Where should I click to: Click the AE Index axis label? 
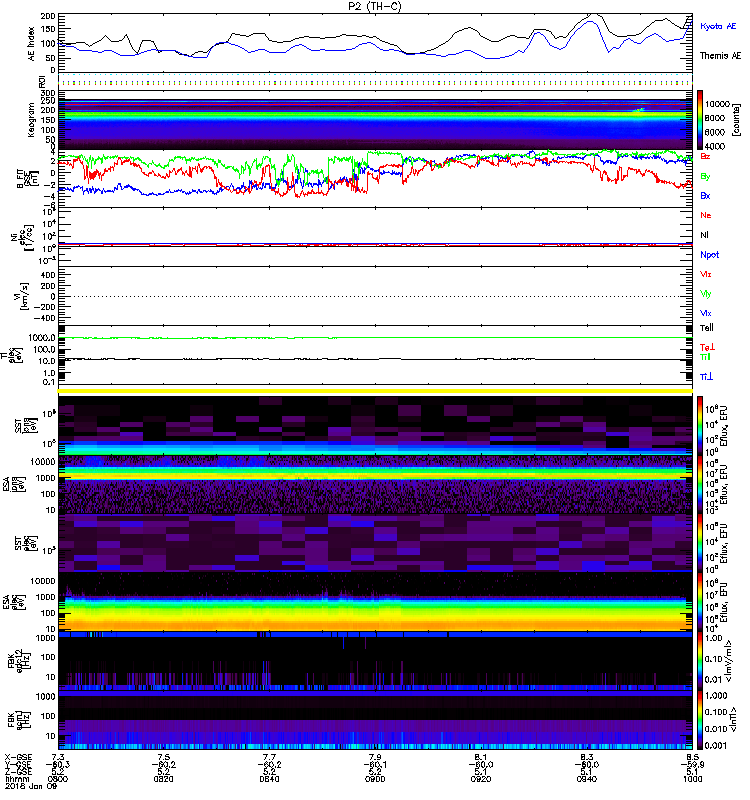coord(32,43)
